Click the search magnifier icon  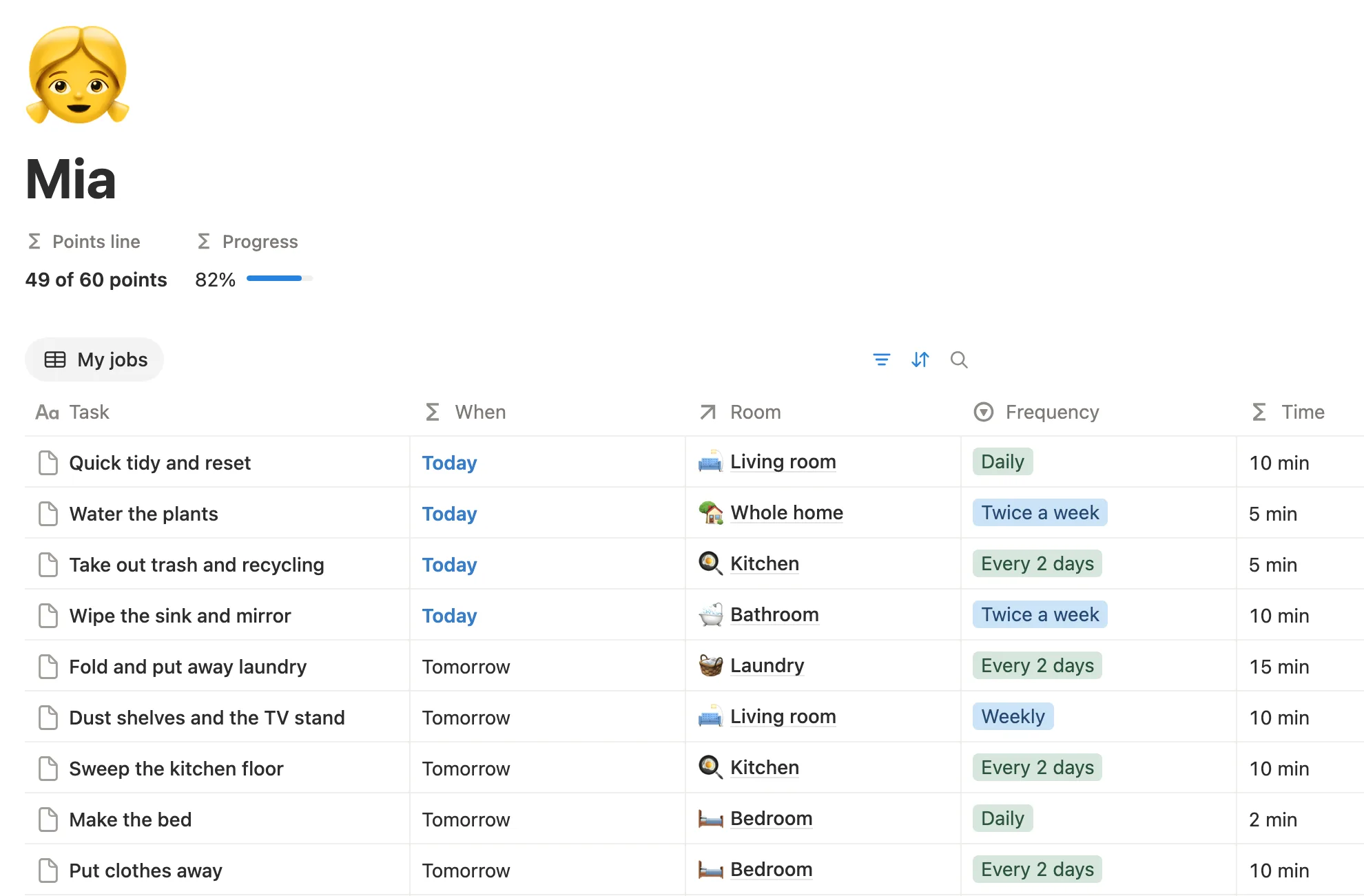tap(959, 360)
